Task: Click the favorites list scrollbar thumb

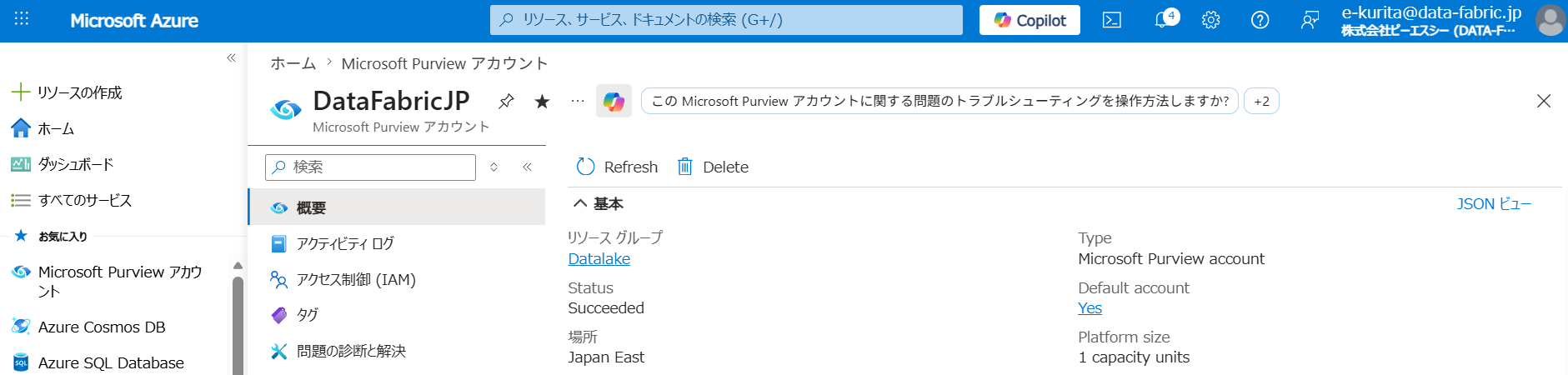Action: [x=238, y=325]
